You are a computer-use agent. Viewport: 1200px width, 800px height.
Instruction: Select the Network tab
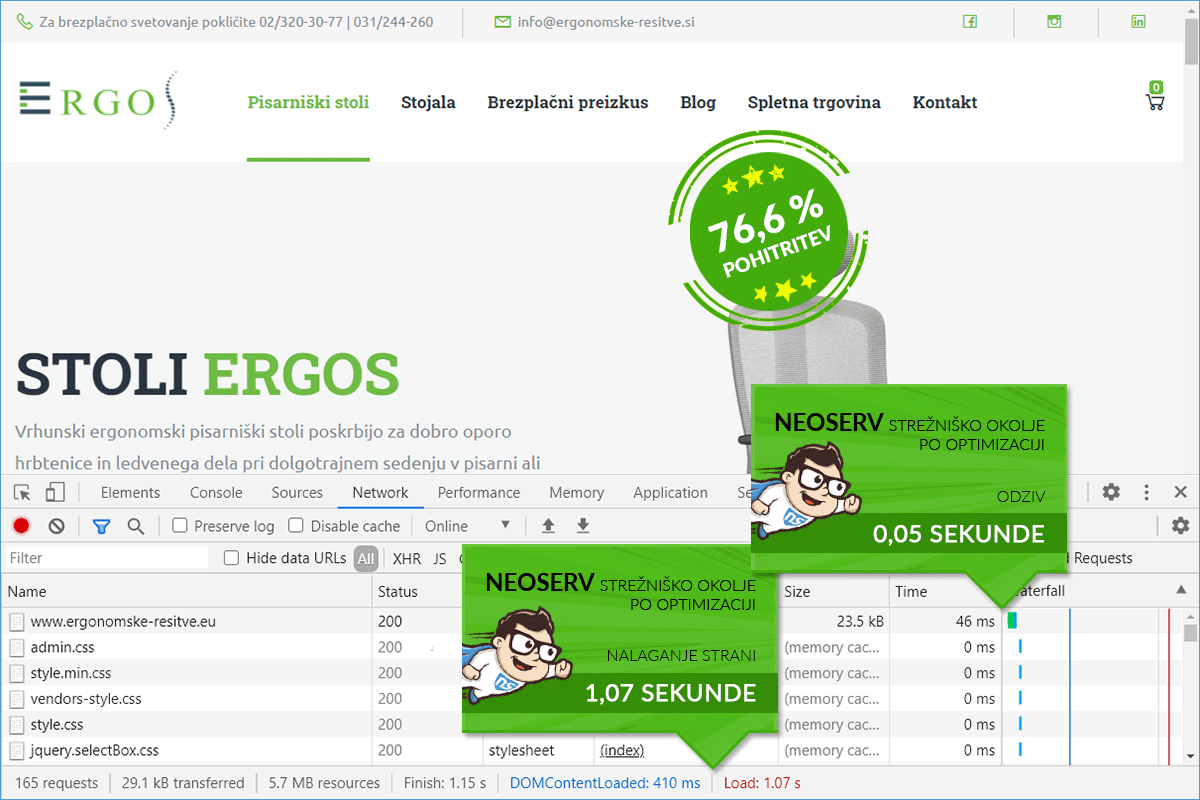[380, 492]
